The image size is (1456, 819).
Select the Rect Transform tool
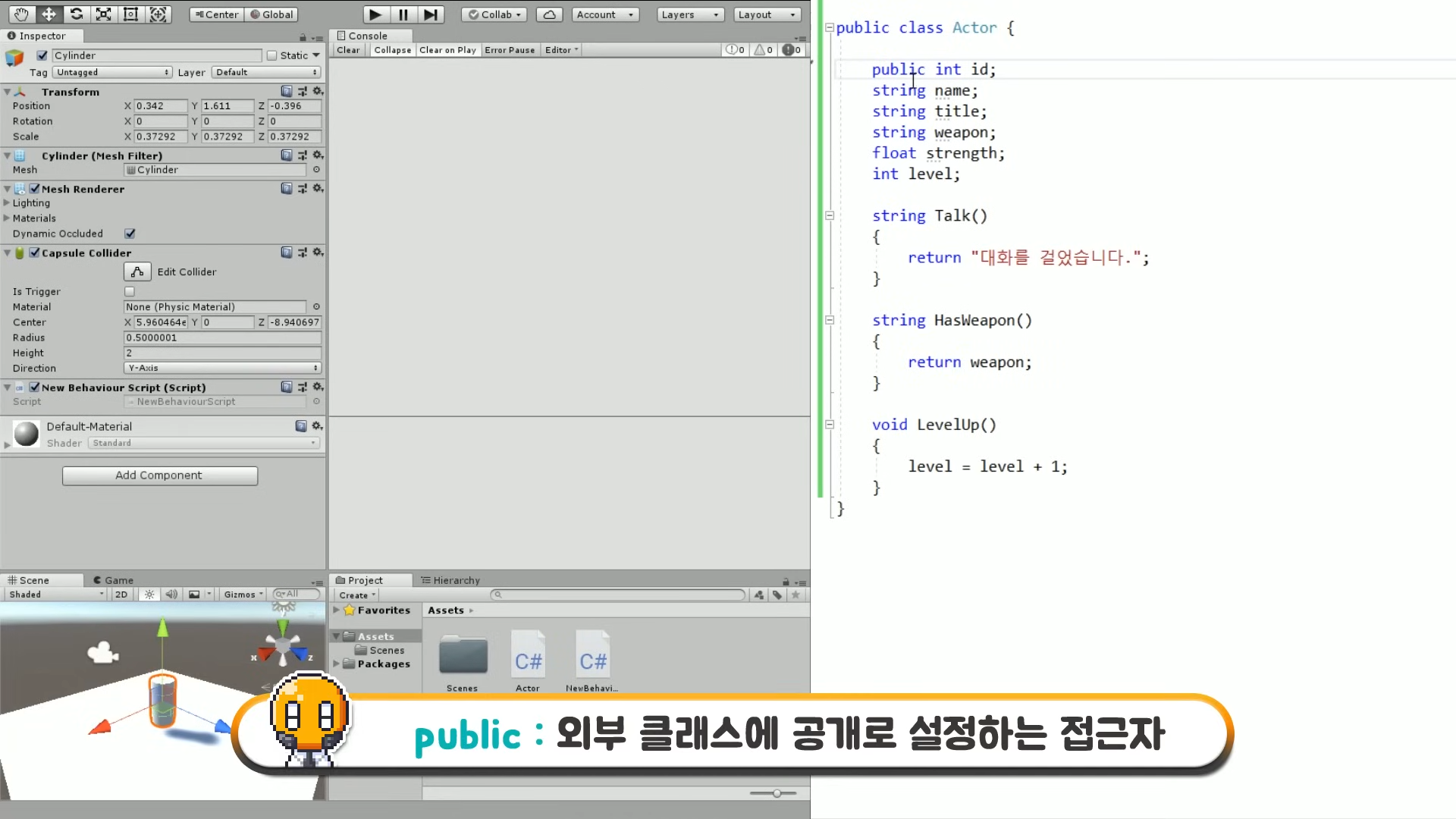130,14
